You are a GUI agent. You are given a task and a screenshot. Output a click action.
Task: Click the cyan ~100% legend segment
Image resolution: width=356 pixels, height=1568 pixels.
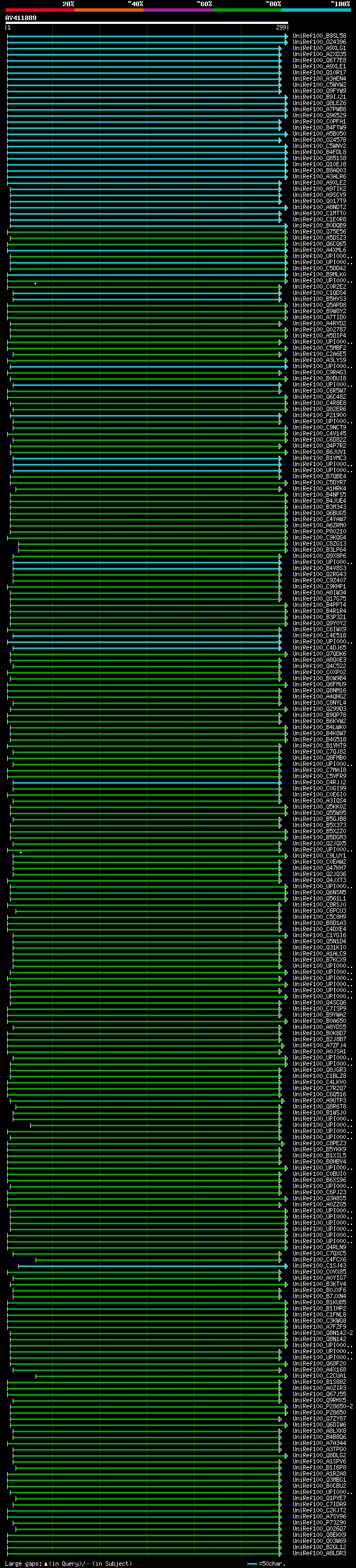click(x=317, y=10)
